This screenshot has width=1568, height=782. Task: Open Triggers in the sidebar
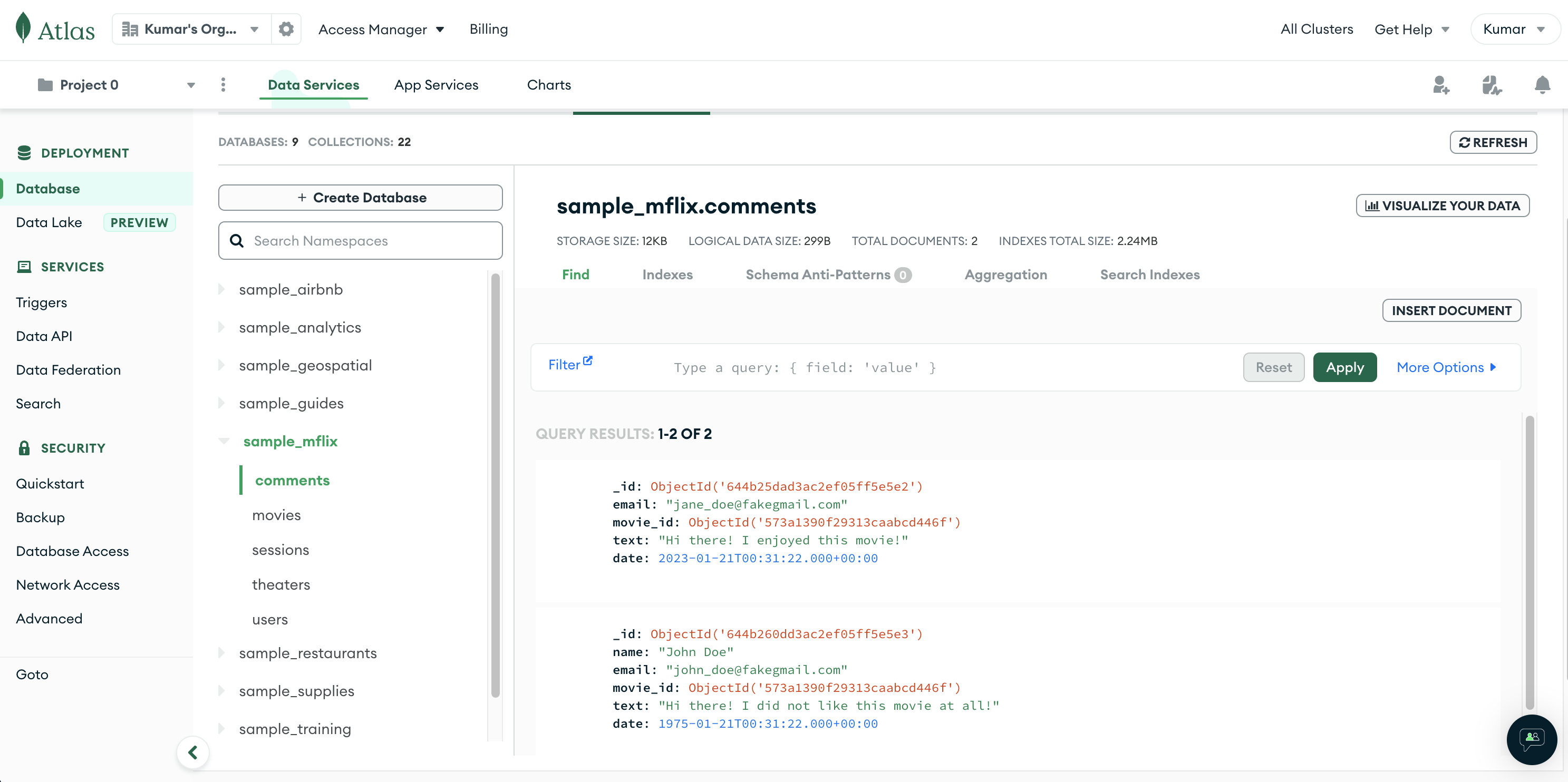(42, 302)
